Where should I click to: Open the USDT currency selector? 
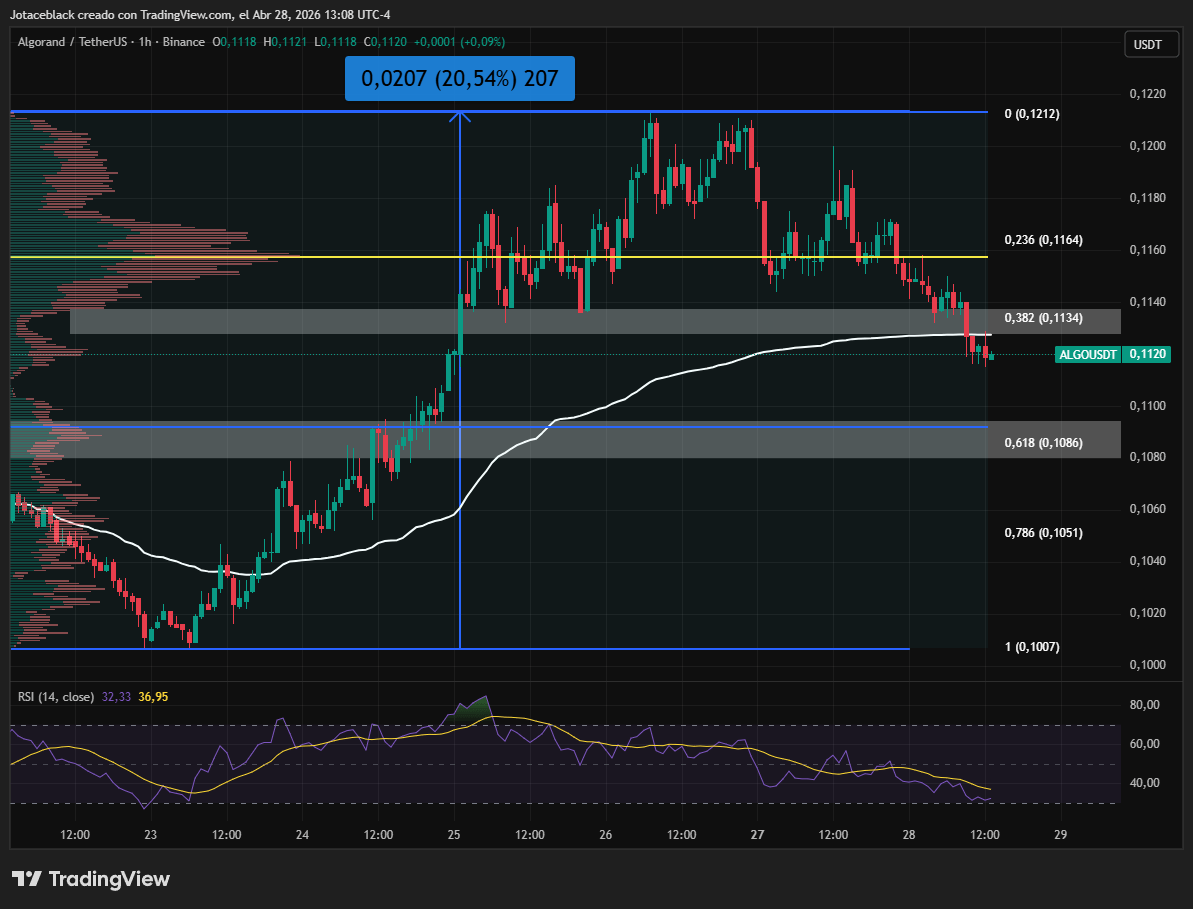tap(1147, 44)
